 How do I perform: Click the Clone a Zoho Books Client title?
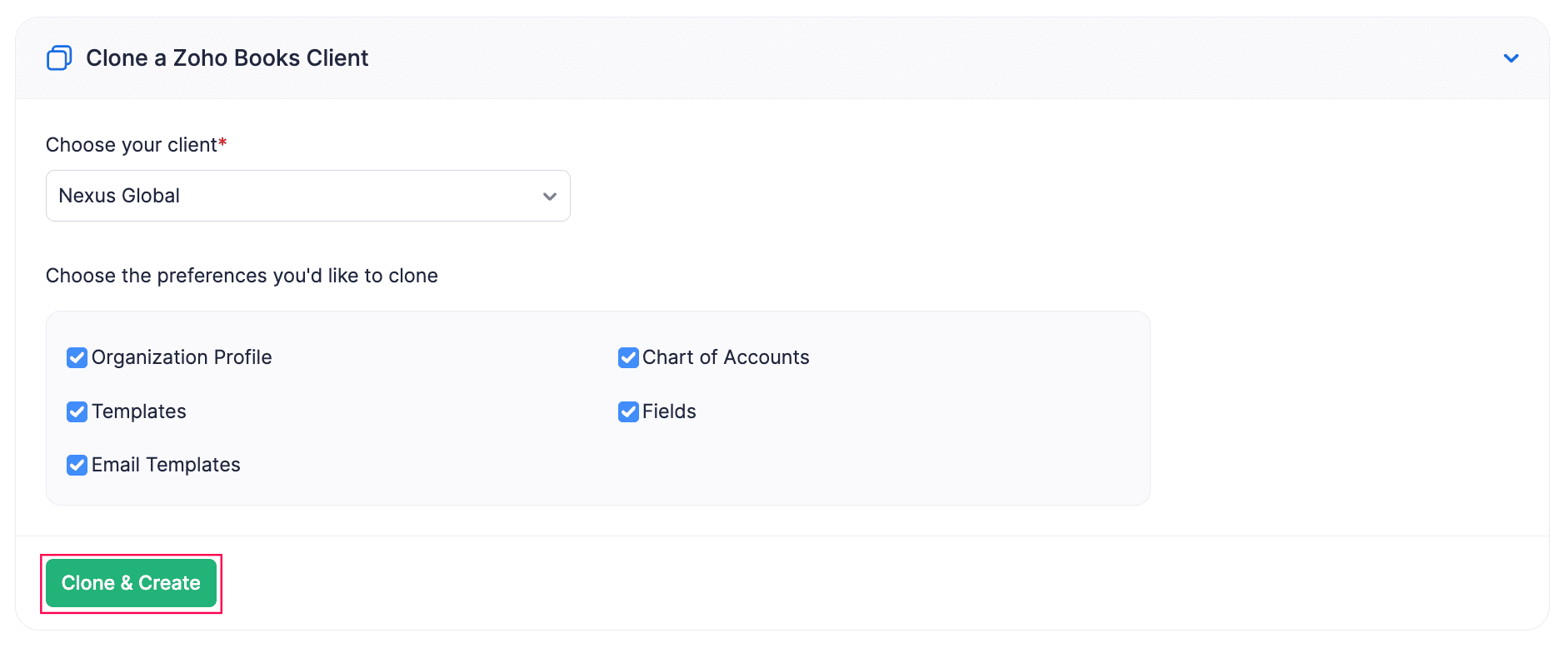[x=227, y=57]
